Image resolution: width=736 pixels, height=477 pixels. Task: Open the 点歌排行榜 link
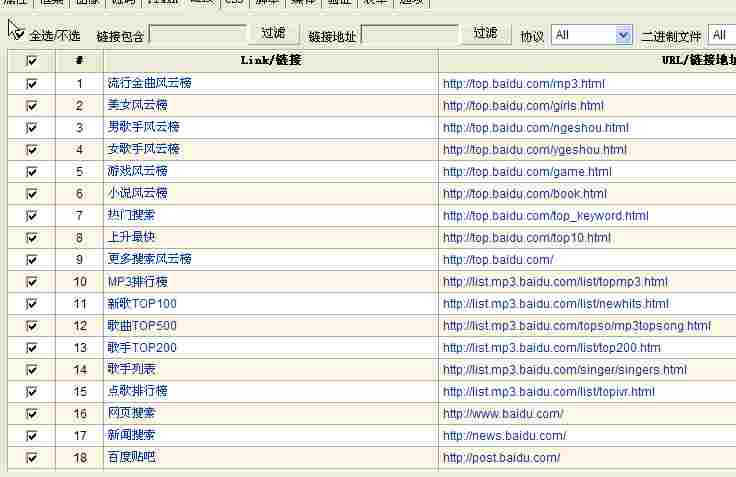pyautogui.click(x=138, y=391)
